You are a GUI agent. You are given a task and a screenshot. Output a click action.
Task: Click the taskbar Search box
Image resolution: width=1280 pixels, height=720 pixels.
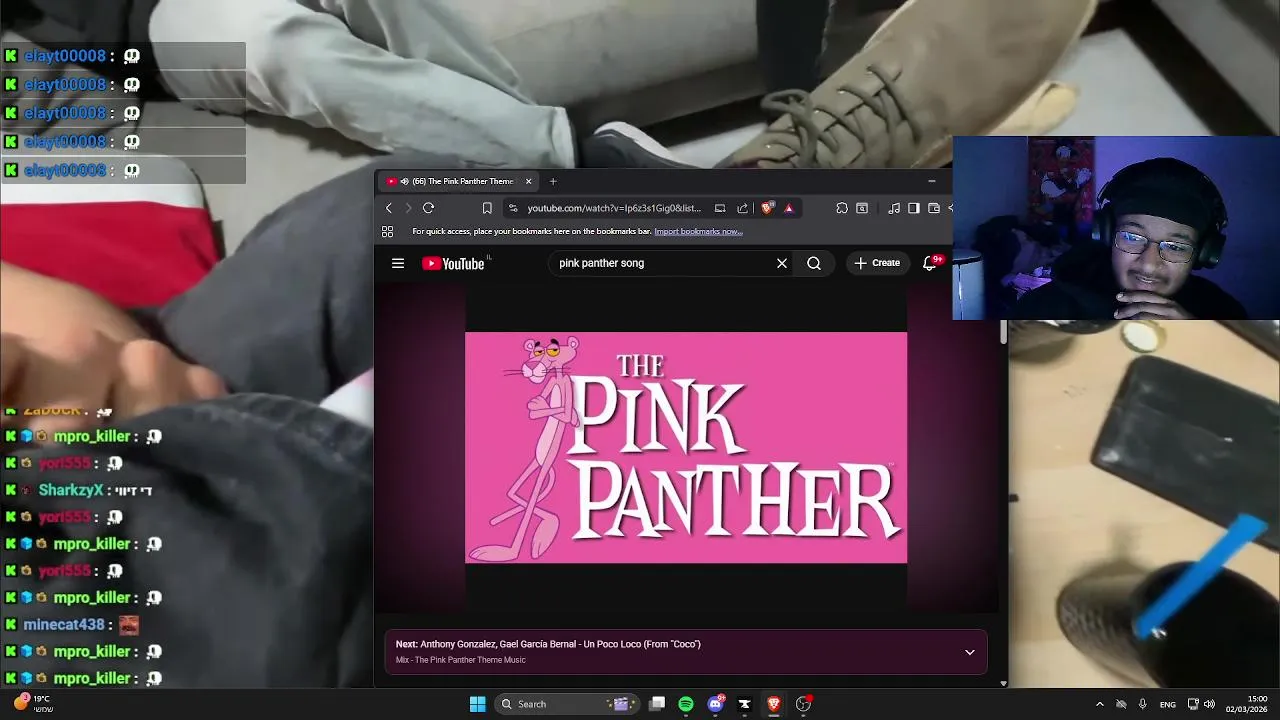pos(568,704)
